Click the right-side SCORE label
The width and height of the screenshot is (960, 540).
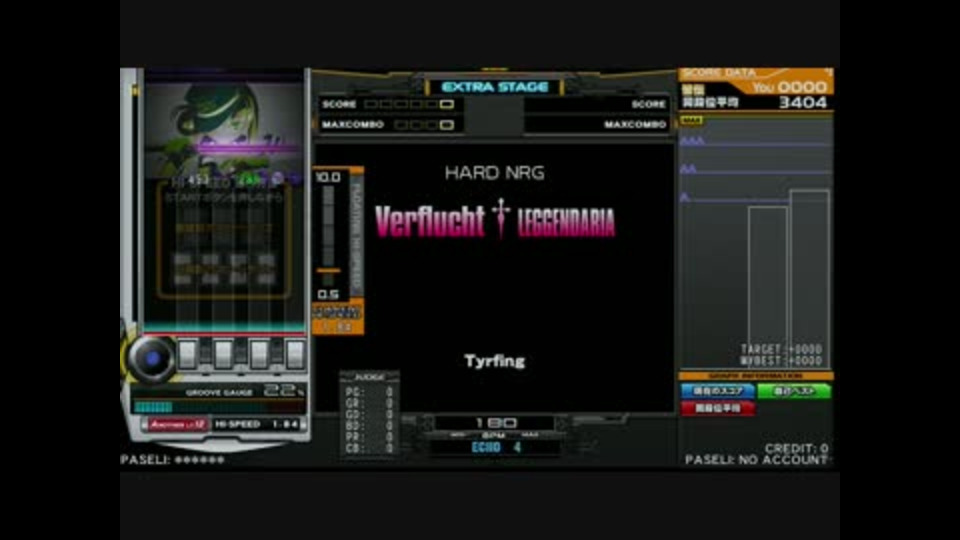[648, 104]
